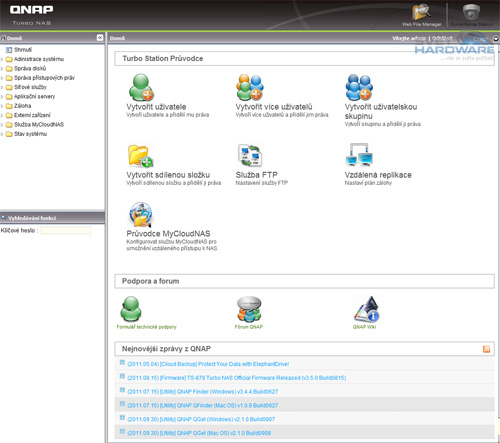Click the Vytvořit uživatelskou skupinu icon

tap(359, 87)
